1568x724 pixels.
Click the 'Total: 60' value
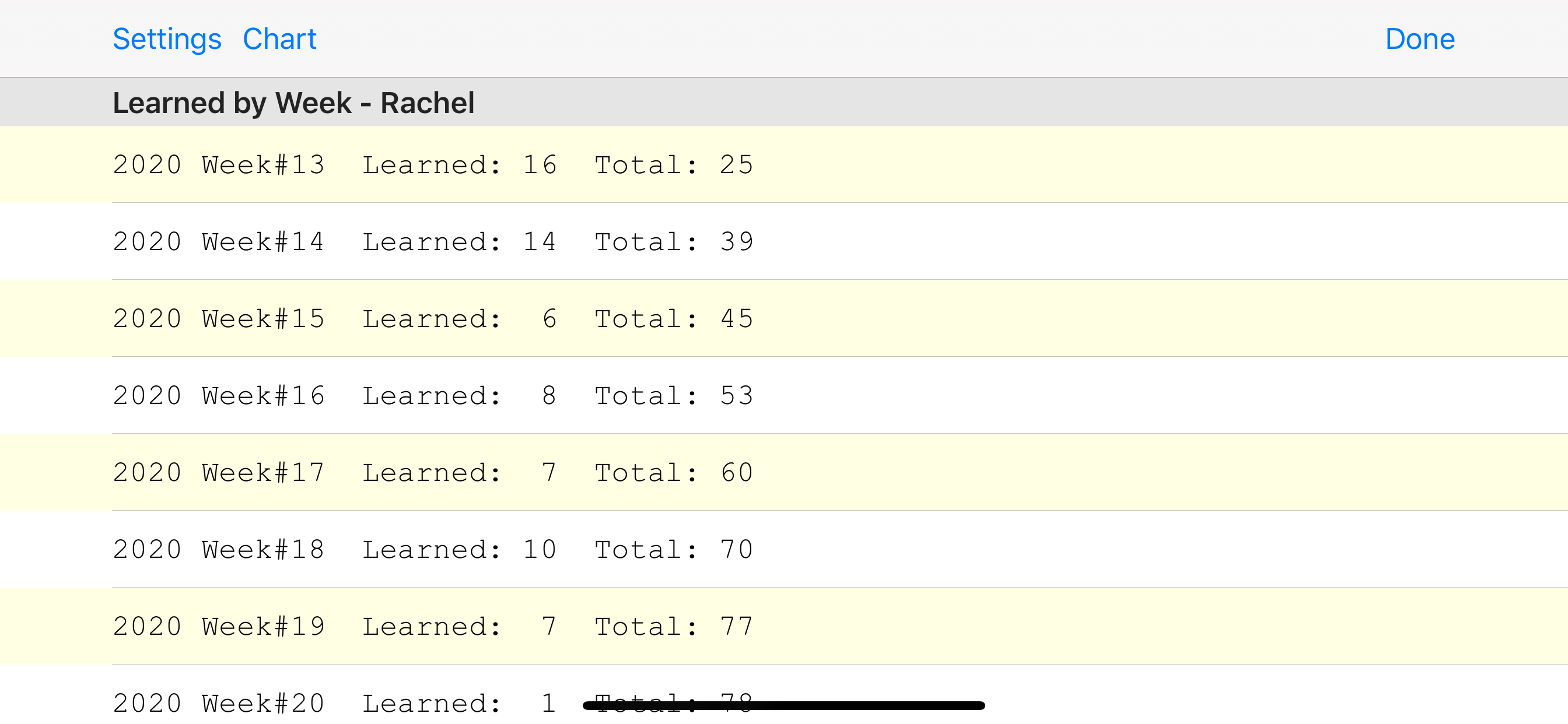point(674,473)
